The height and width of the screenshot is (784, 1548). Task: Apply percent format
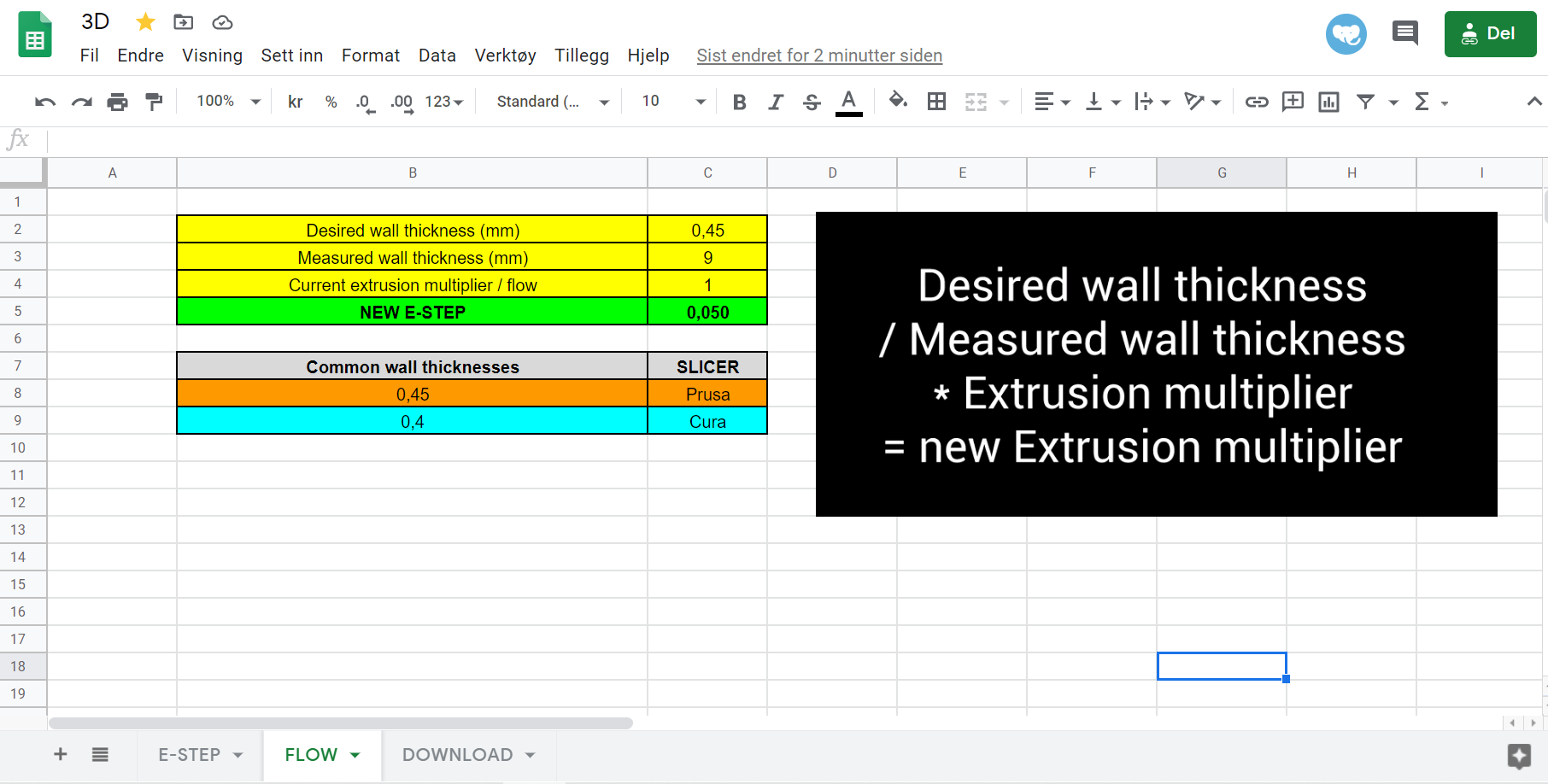331,102
